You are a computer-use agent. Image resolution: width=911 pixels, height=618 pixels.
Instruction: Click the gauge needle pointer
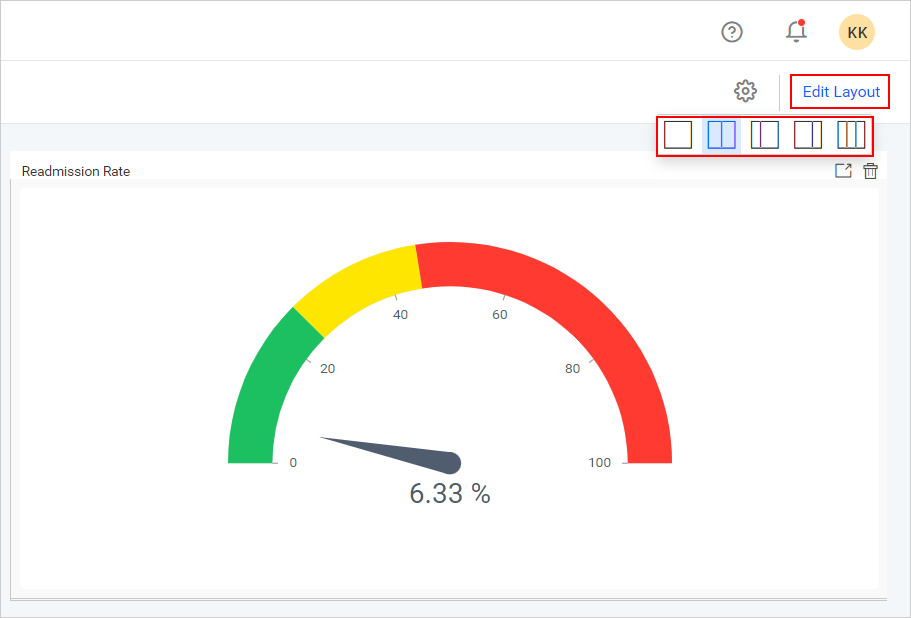pyautogui.click(x=400, y=452)
